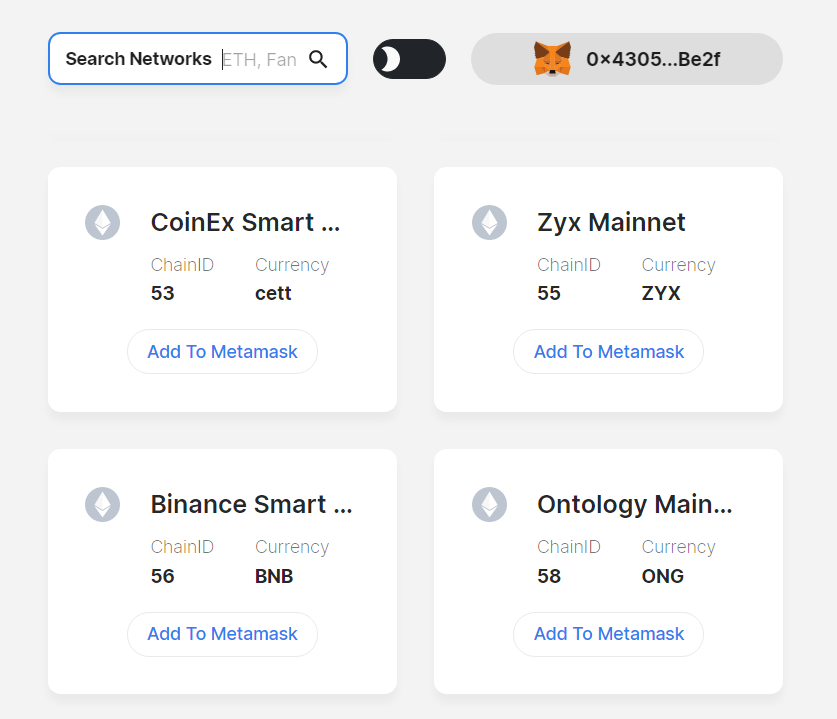Add Ontology Mainnet to Metamask
The height and width of the screenshot is (719, 837).
click(x=608, y=634)
